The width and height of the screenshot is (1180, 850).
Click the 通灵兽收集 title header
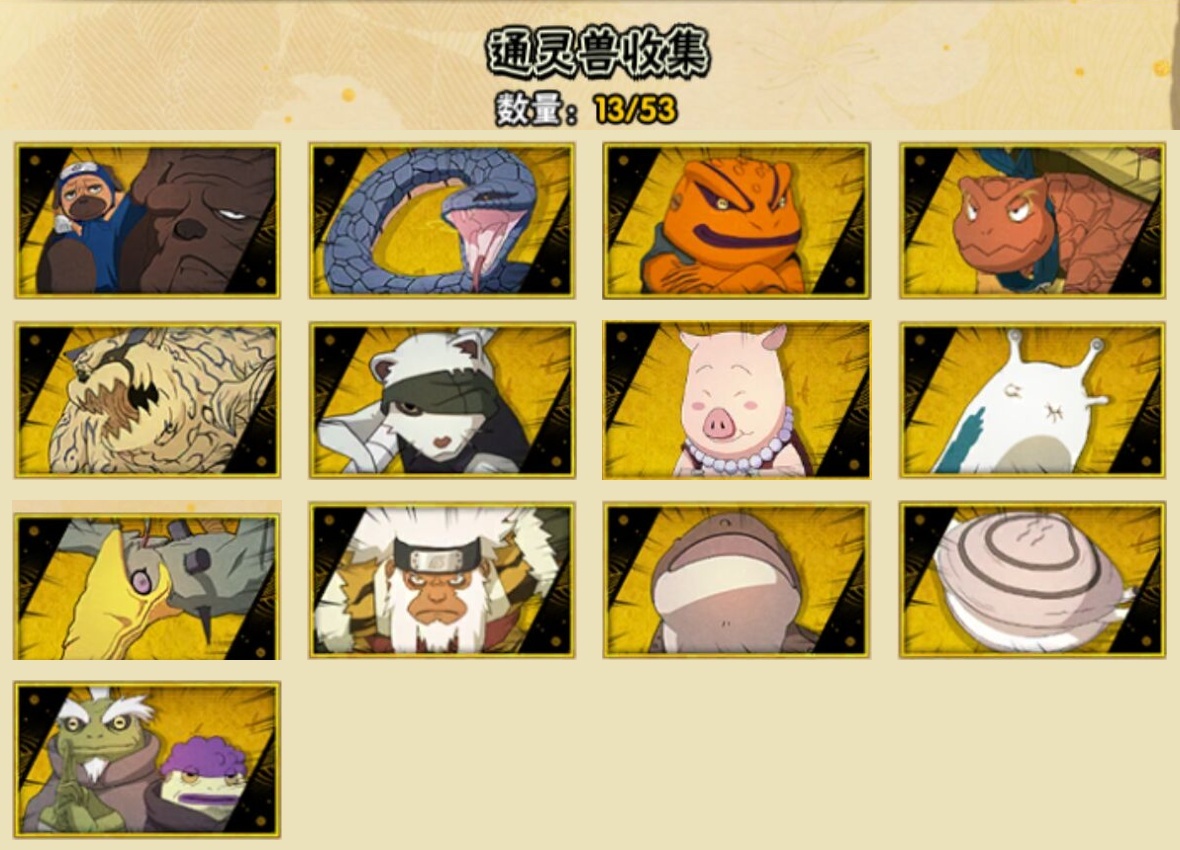pyautogui.click(x=598, y=53)
